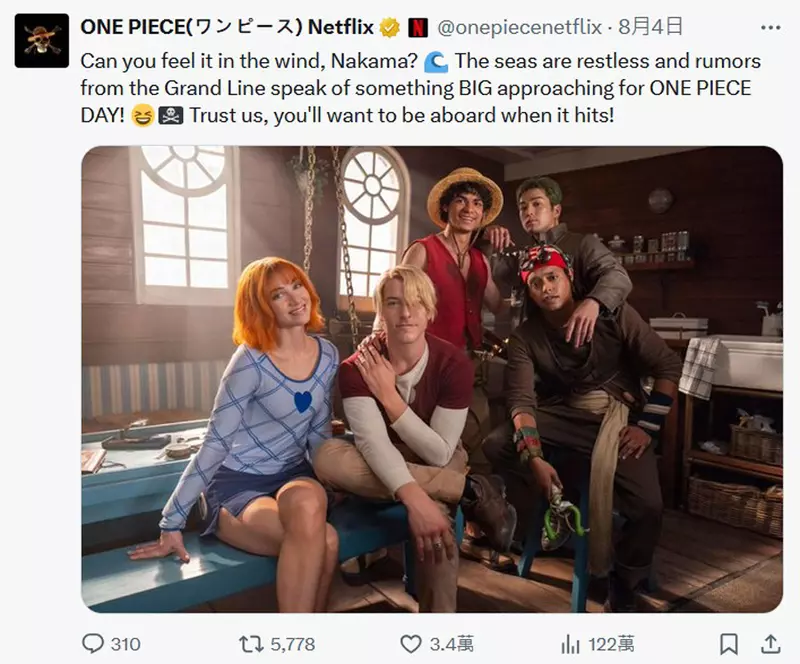
Task: Click the reply speech bubble icon
Action: tap(93, 643)
